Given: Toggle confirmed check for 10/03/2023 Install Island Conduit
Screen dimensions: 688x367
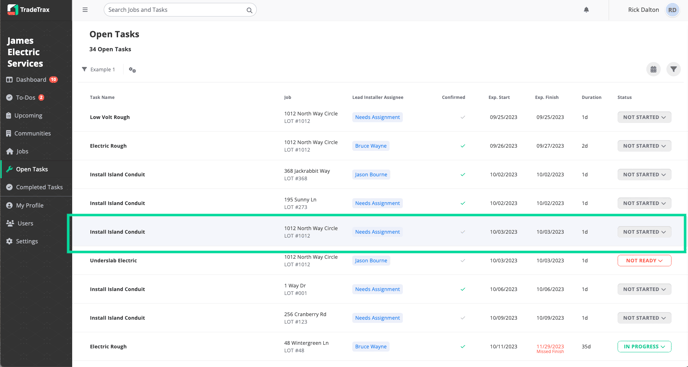Looking at the screenshot, I should coord(462,232).
